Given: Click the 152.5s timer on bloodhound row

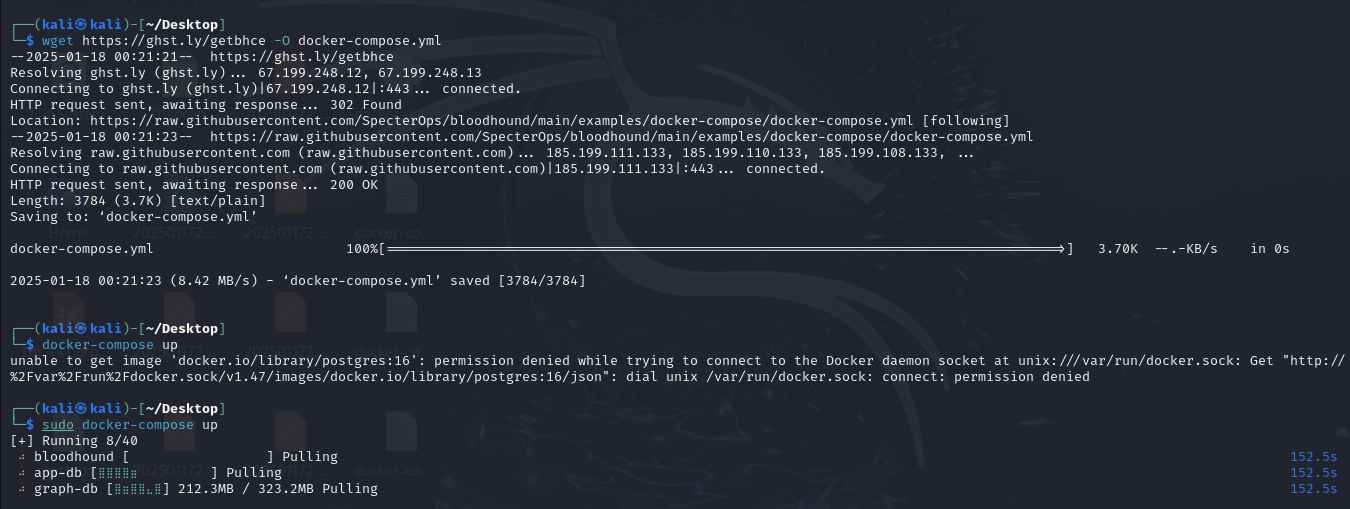Looking at the screenshot, I should 1313,457.
